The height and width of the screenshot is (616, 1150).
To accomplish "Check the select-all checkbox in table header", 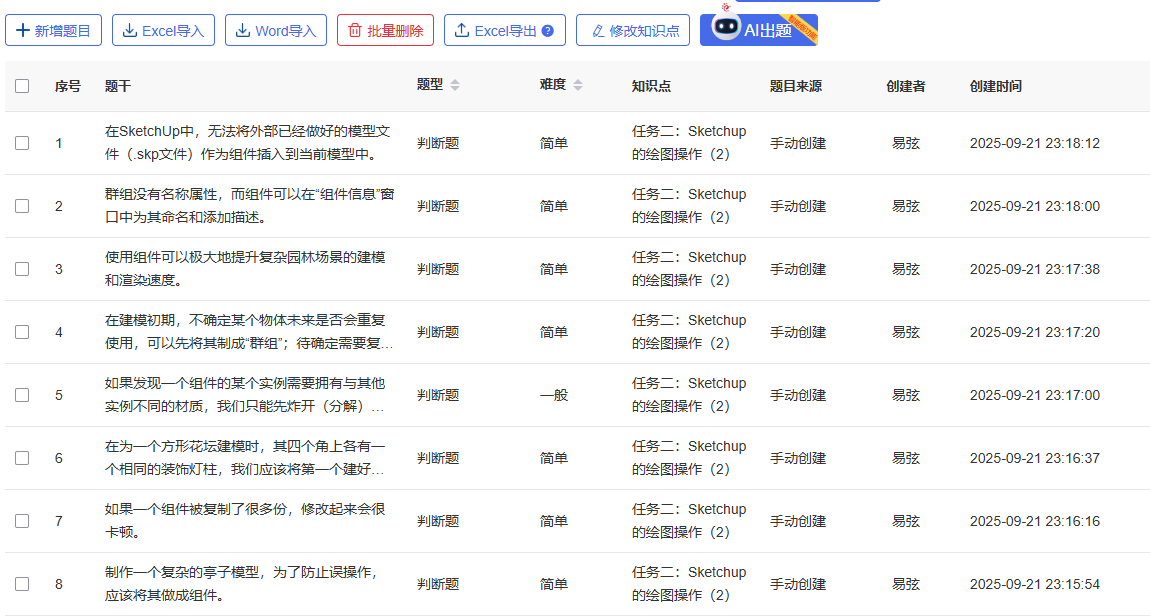I will click(22, 86).
